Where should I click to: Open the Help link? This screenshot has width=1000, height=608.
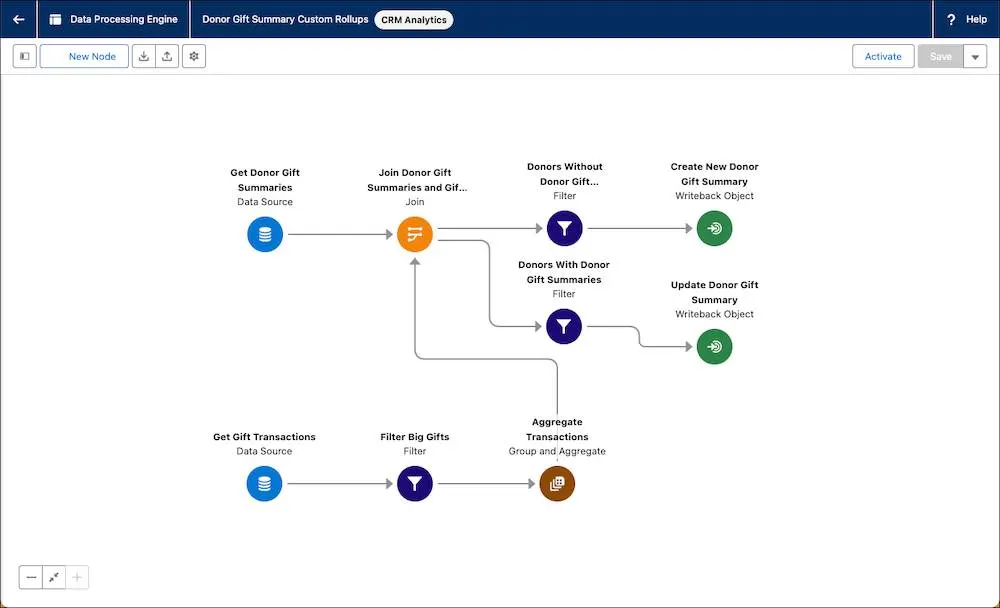976,19
